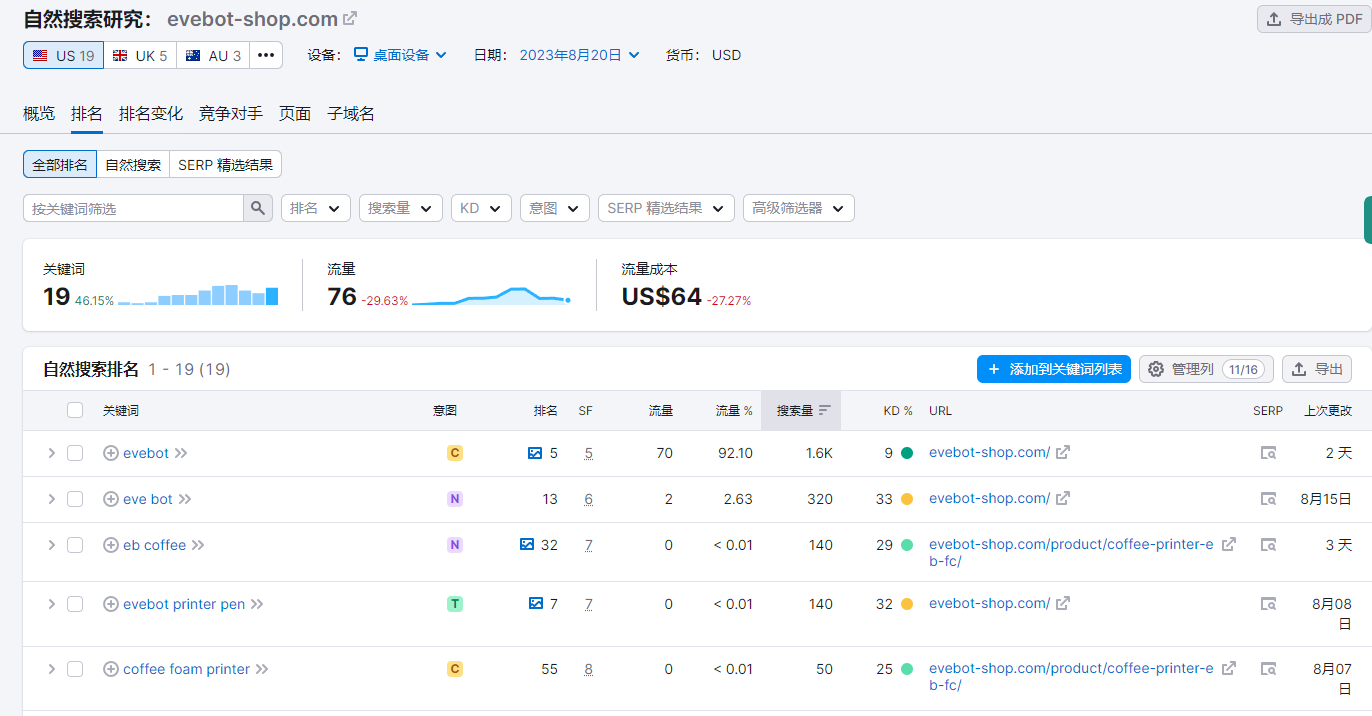The height and width of the screenshot is (716, 1372).
Task: Expand the evebot keyword row
Action: (51, 453)
